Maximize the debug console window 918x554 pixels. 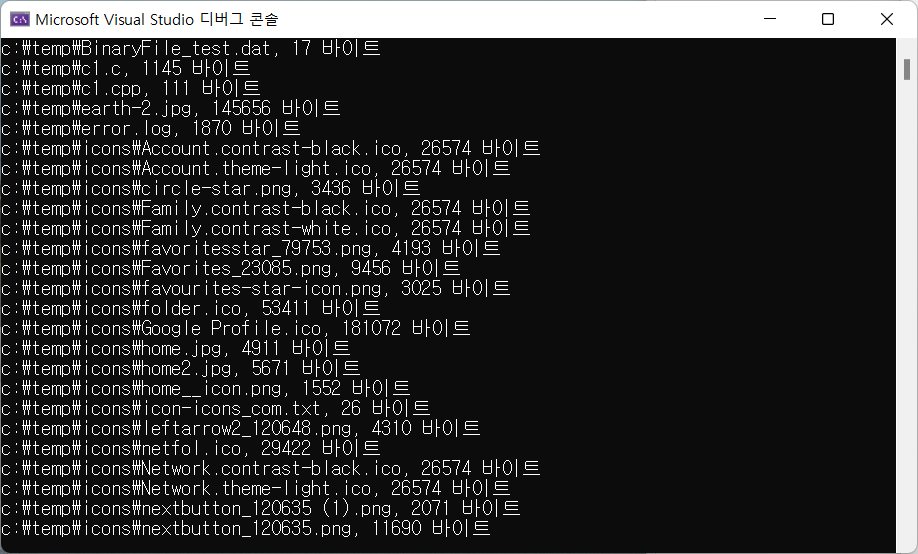coord(828,19)
